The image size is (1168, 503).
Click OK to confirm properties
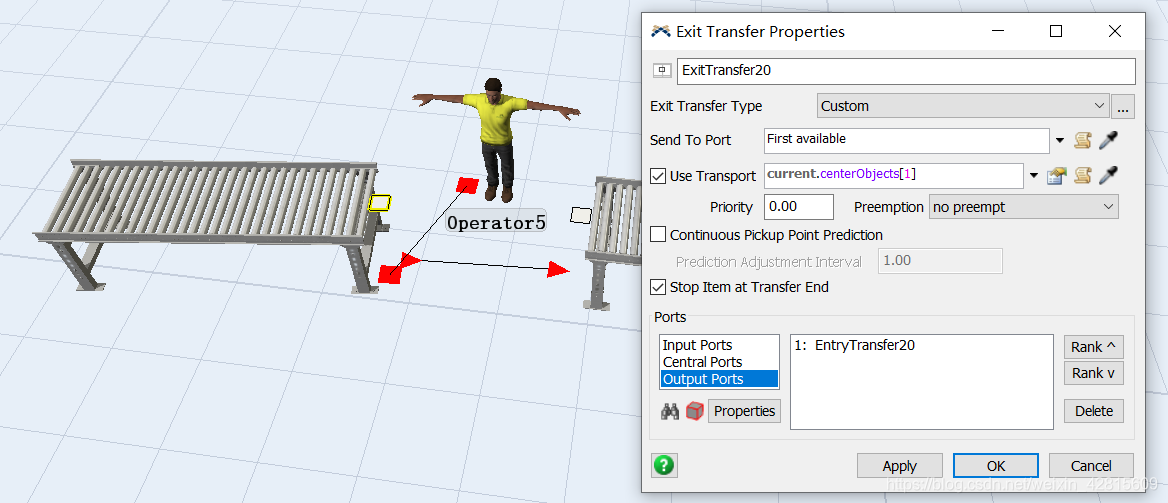(996, 466)
